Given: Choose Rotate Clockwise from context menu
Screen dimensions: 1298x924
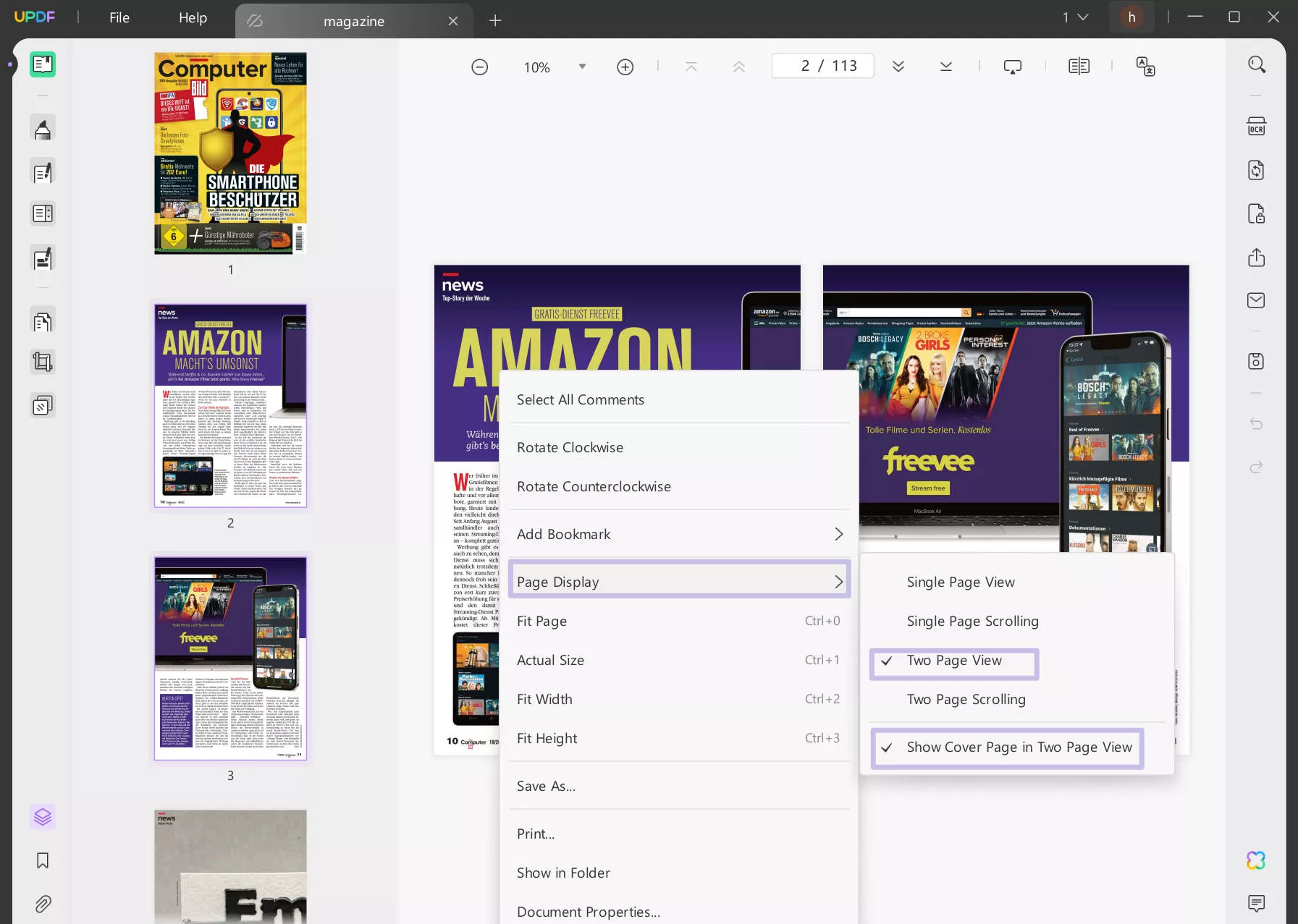Looking at the screenshot, I should point(570,448).
